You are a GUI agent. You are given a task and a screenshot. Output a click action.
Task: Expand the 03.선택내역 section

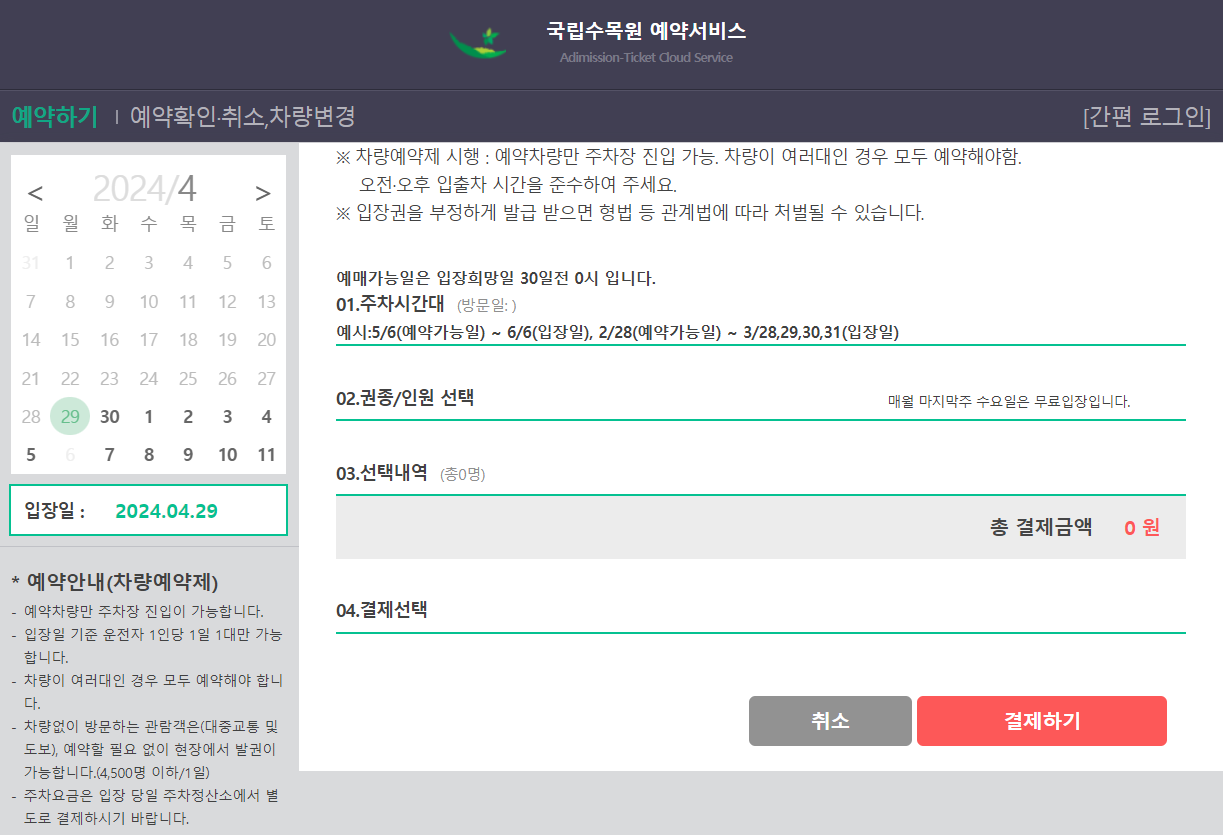click(x=382, y=473)
